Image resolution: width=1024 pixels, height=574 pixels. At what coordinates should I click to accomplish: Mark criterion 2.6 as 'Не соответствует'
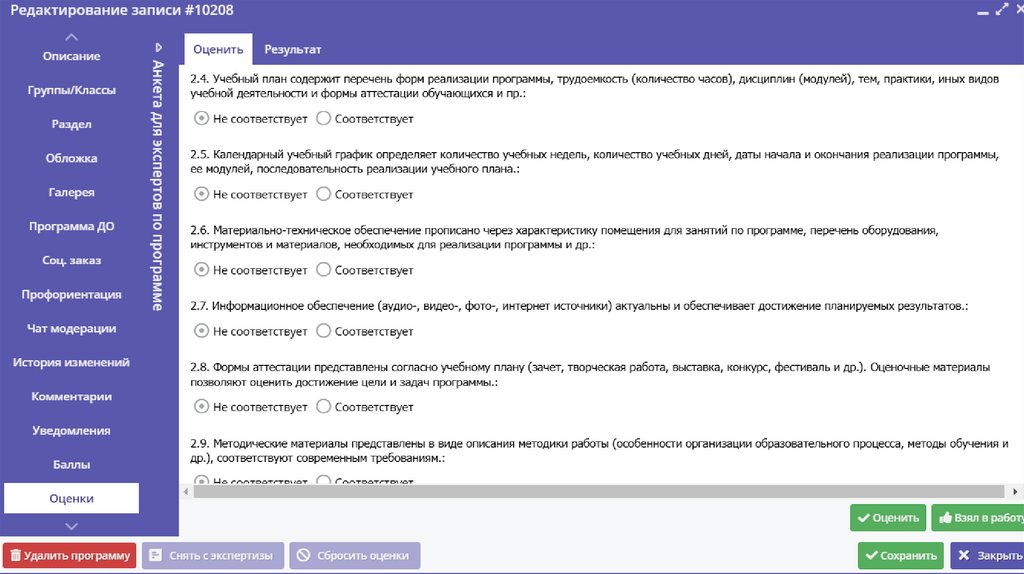201,270
